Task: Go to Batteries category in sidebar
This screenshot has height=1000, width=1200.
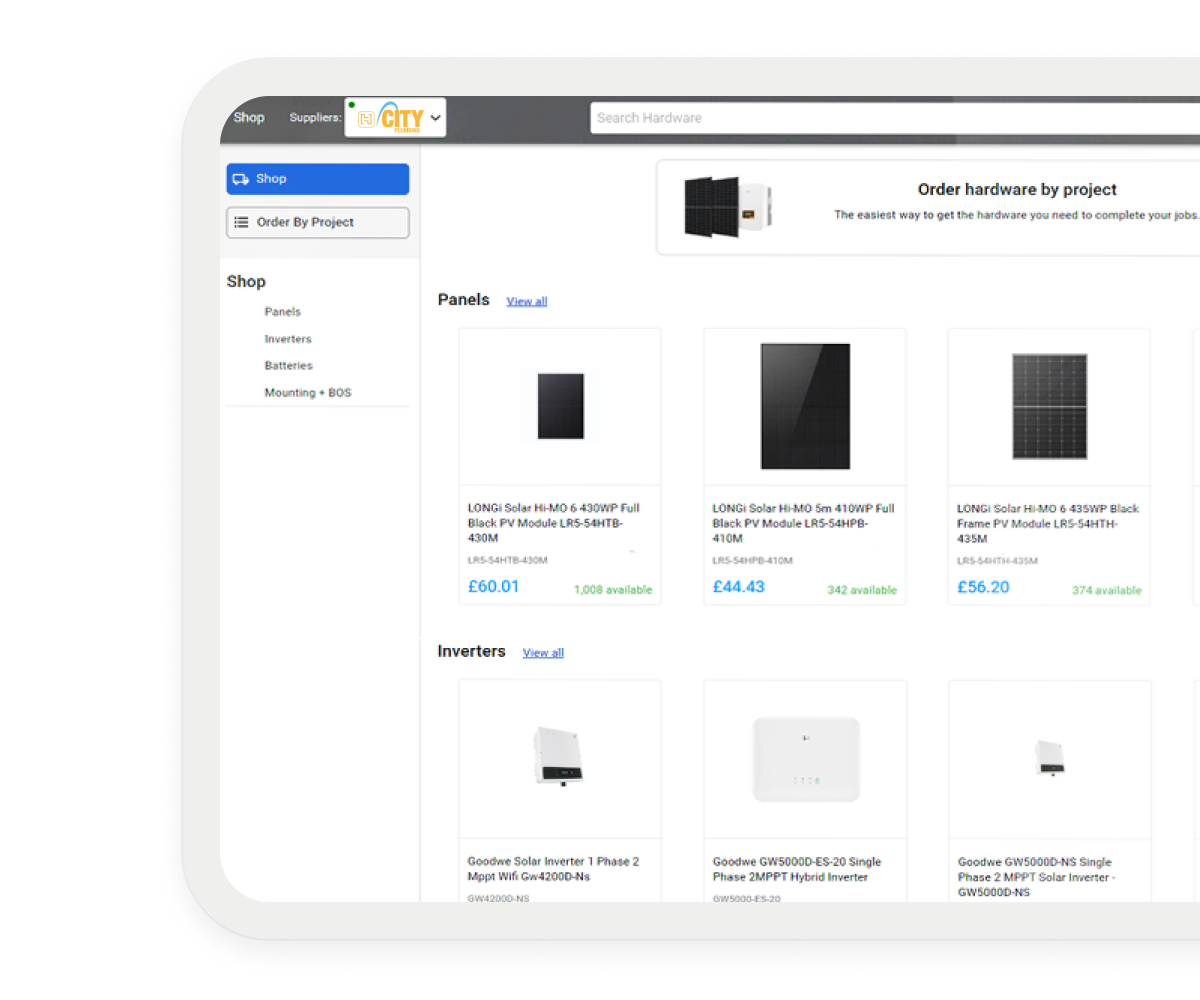Action: (289, 366)
